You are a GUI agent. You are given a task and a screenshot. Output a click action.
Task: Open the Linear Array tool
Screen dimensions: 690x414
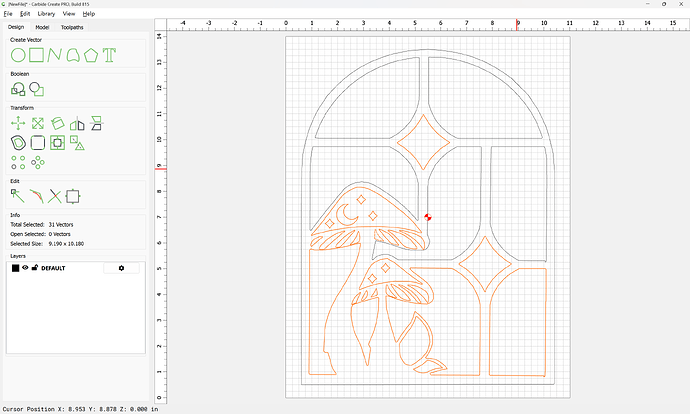[x=18, y=162]
